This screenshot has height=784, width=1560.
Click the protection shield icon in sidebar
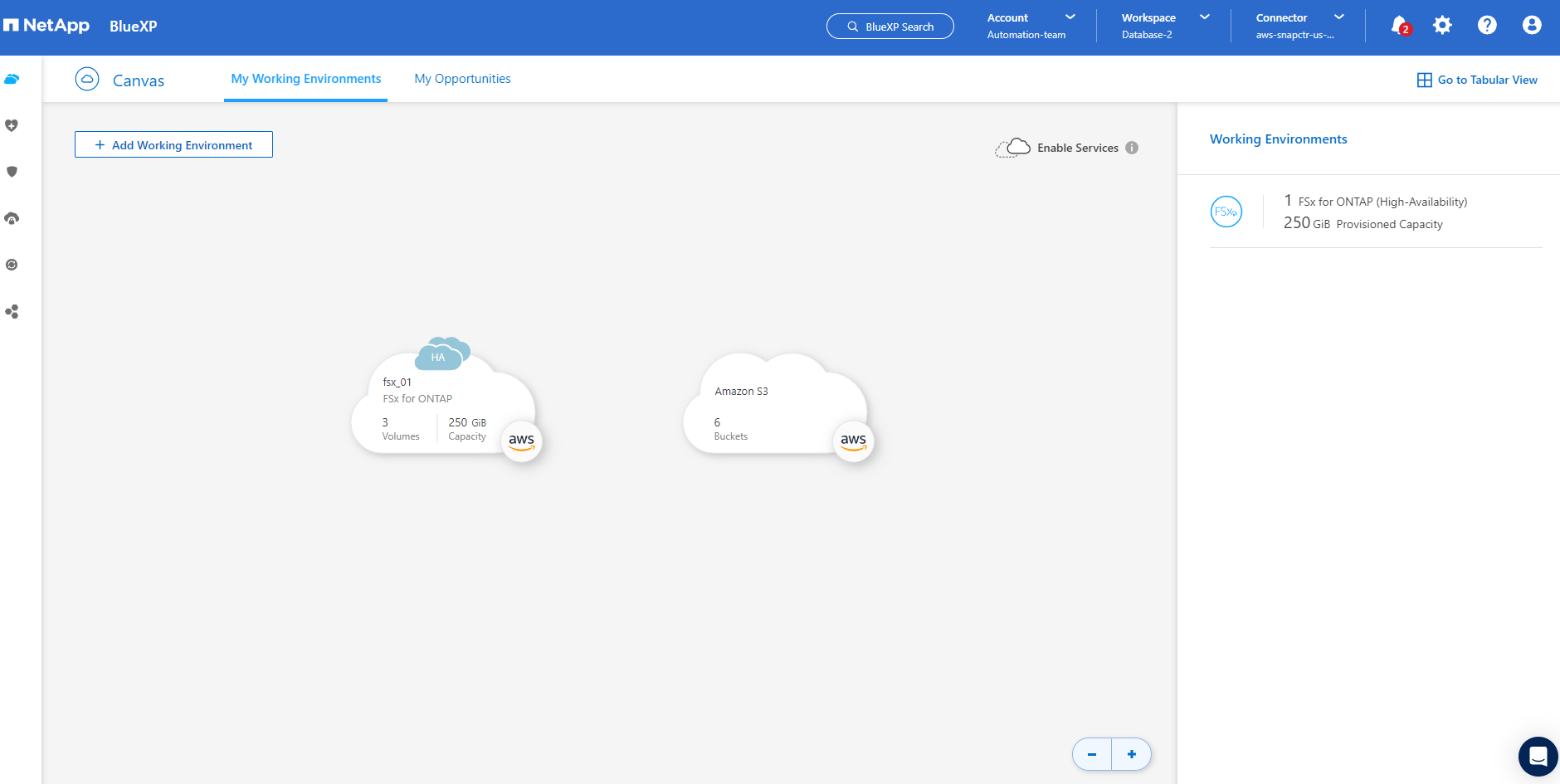click(12, 172)
